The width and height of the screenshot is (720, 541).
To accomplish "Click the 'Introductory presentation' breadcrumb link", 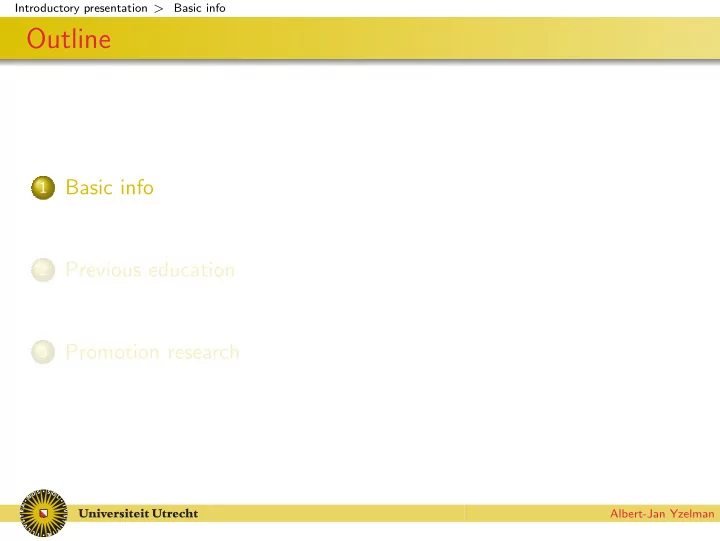I will pyautogui.click(x=81, y=8).
